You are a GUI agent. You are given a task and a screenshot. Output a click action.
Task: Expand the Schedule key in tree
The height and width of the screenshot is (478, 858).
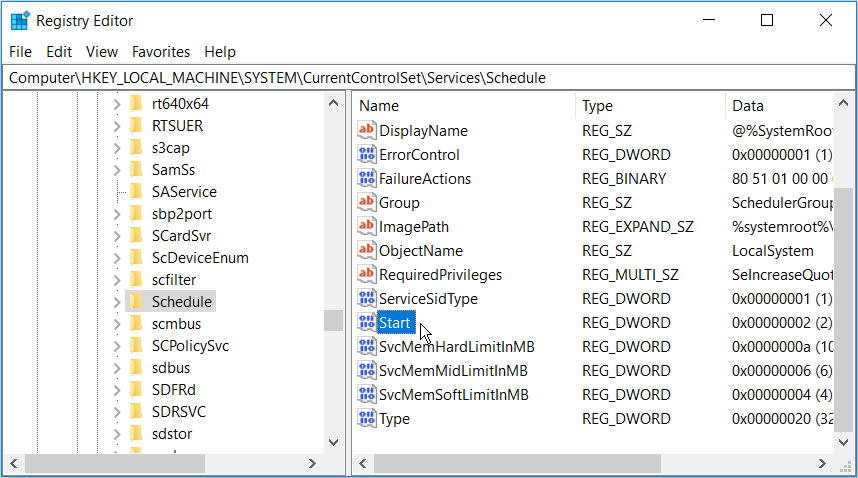117,302
